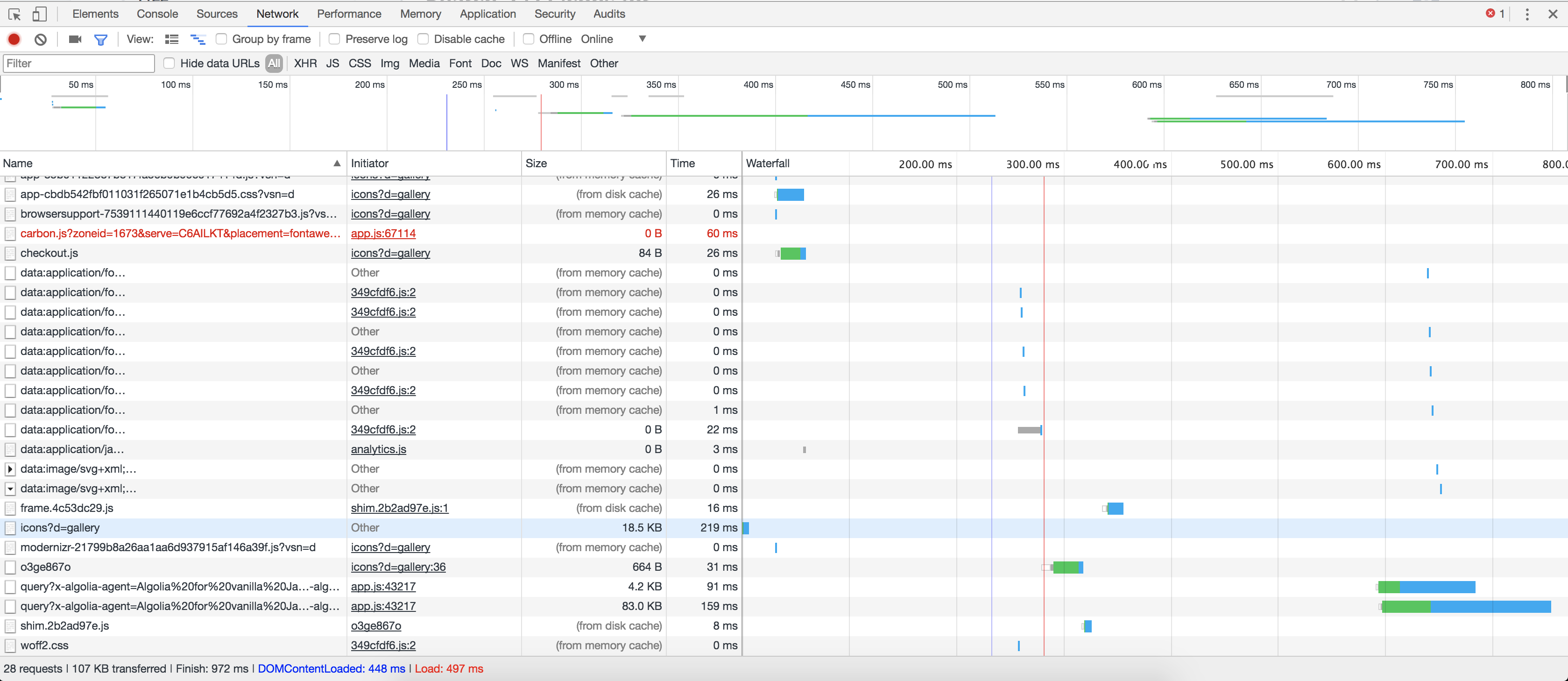Enable the Preserve log checkbox

[334, 39]
